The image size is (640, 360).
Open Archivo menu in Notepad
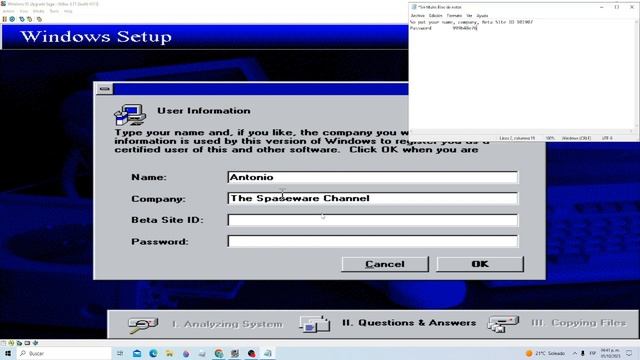coord(418,16)
